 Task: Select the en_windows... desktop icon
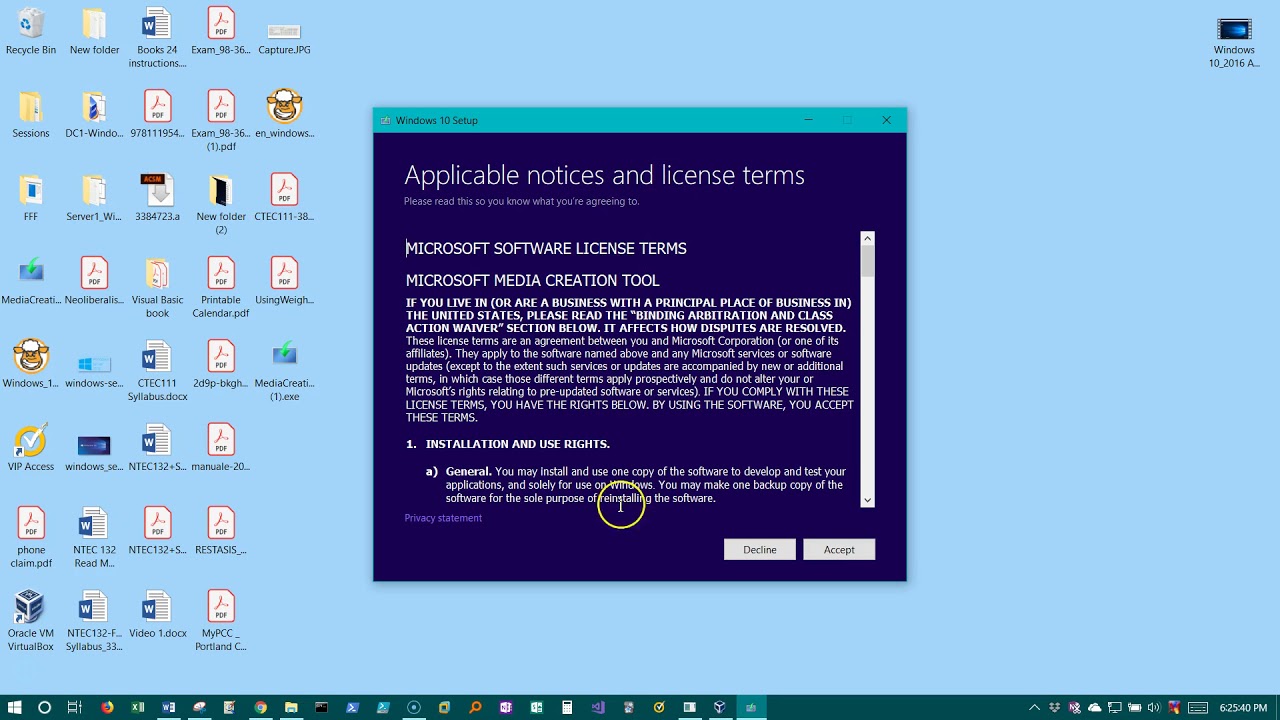(284, 114)
